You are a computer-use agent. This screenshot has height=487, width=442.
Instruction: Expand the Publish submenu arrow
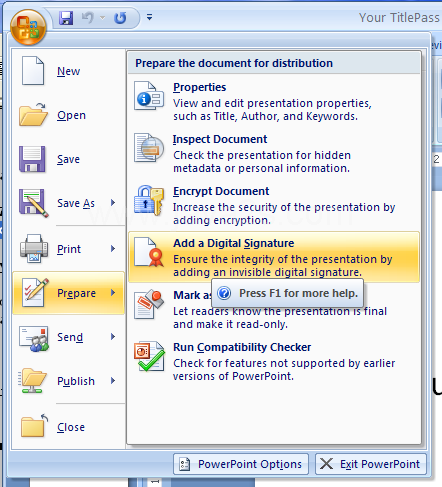point(113,381)
